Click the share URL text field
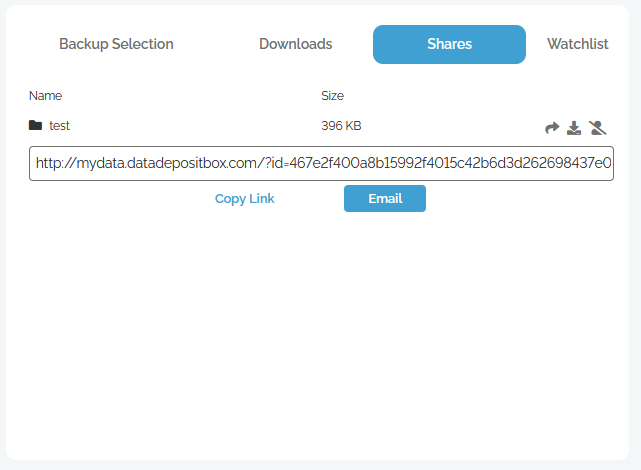Viewport: 641px width, 470px height. (321, 163)
